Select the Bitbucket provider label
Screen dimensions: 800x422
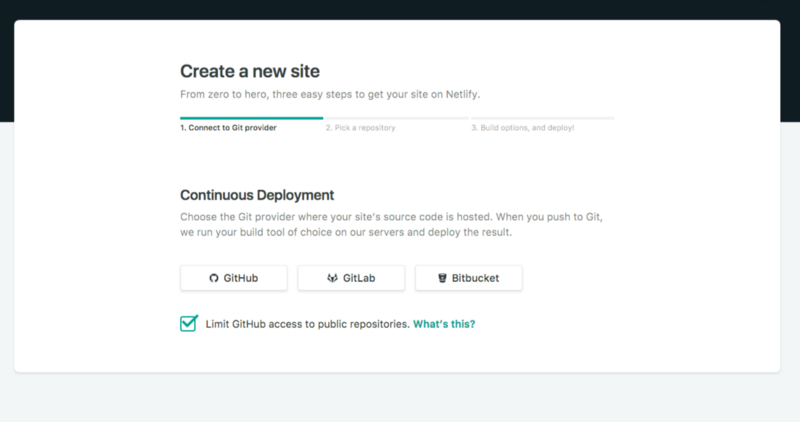point(476,278)
